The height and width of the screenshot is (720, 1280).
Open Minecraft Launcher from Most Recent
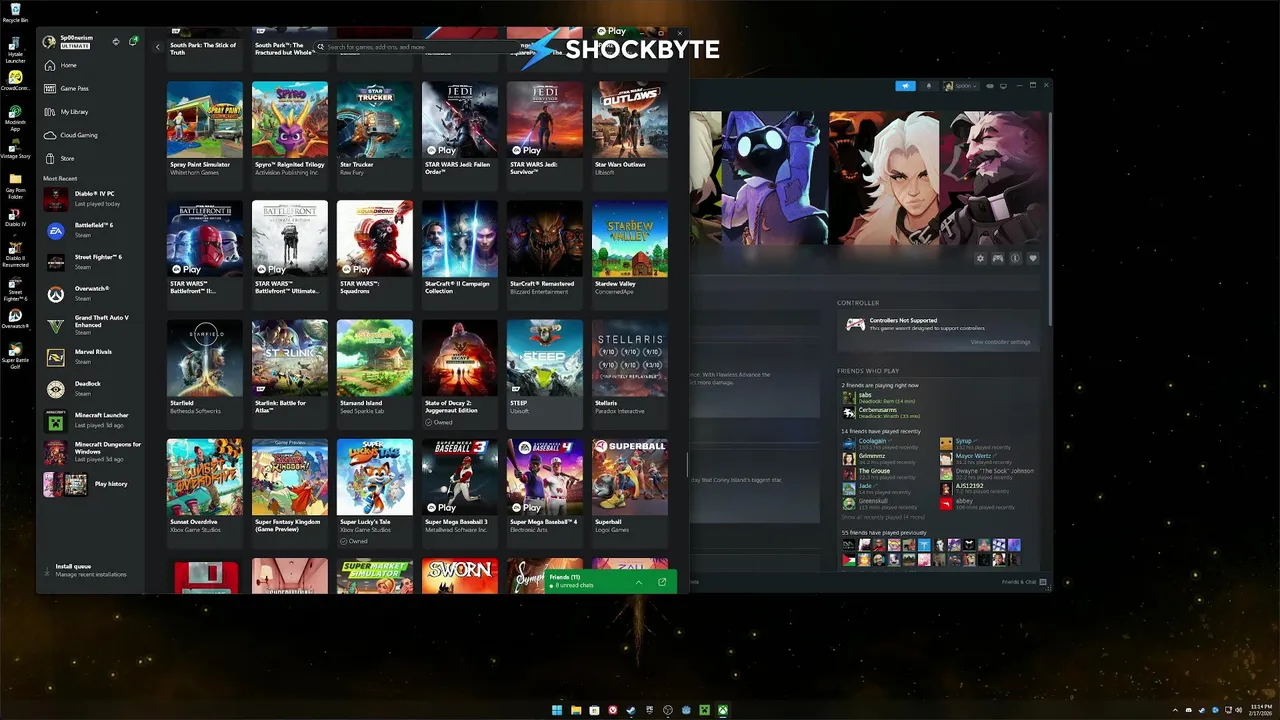91,420
